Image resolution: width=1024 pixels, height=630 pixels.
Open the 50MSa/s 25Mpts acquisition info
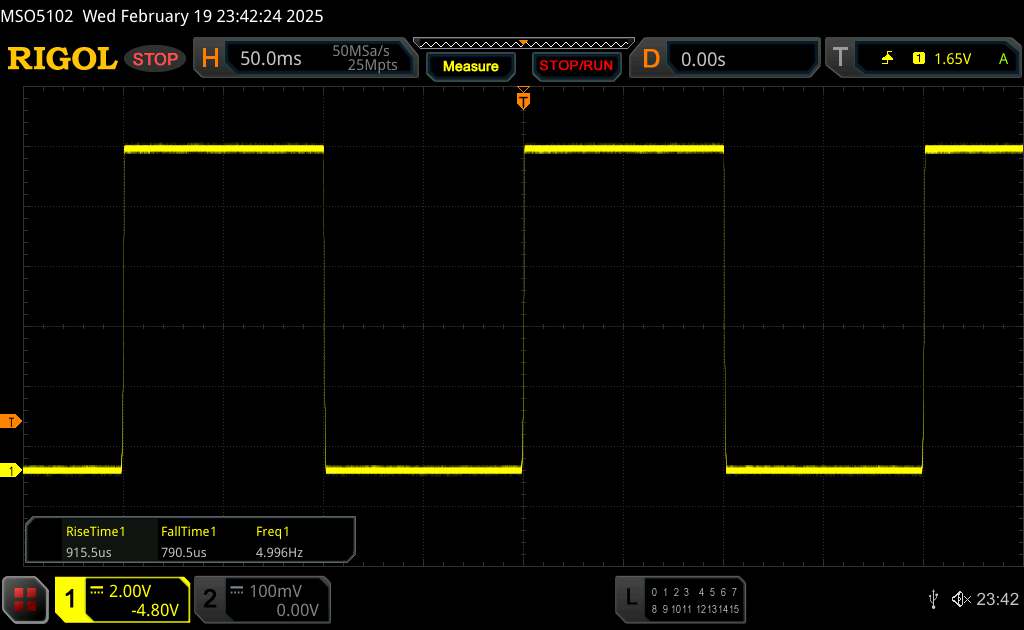pos(364,58)
